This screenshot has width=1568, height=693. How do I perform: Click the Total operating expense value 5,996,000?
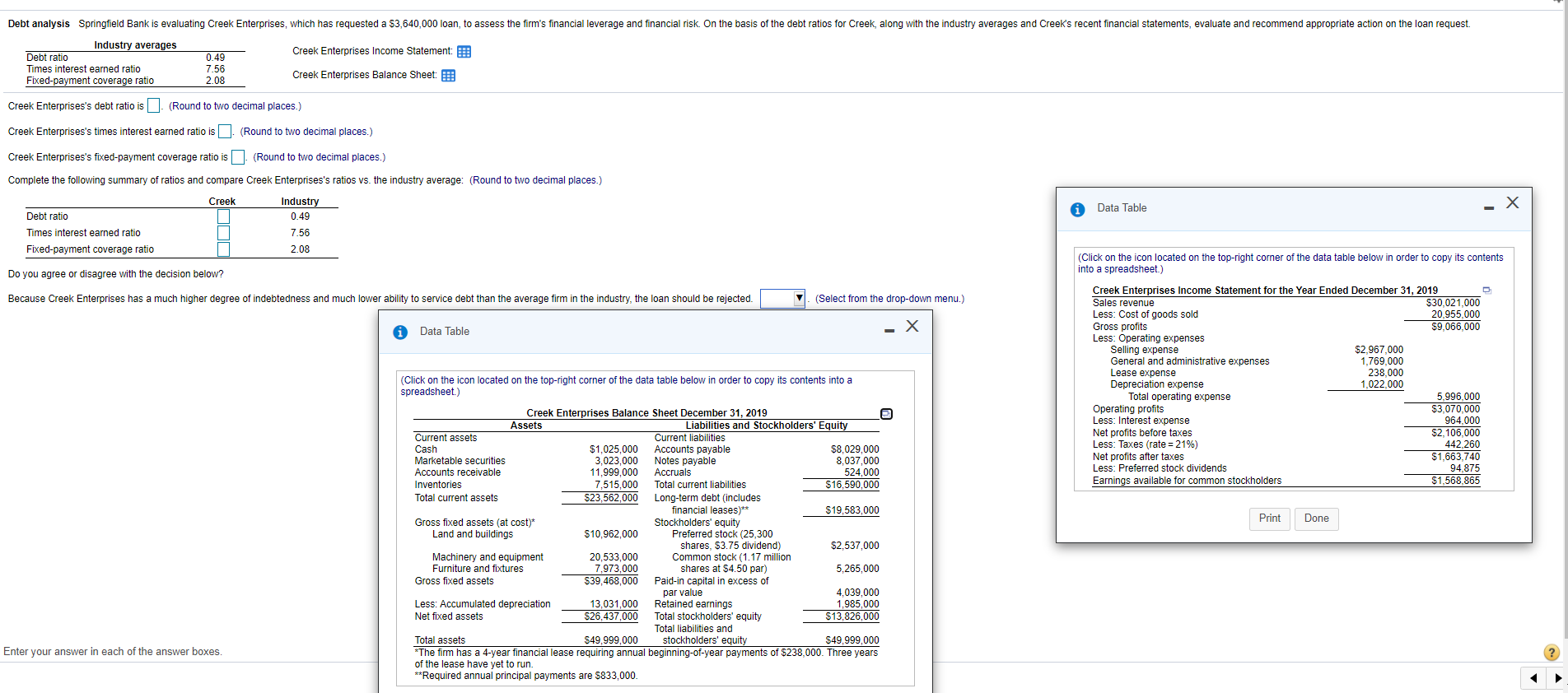coord(1458,397)
